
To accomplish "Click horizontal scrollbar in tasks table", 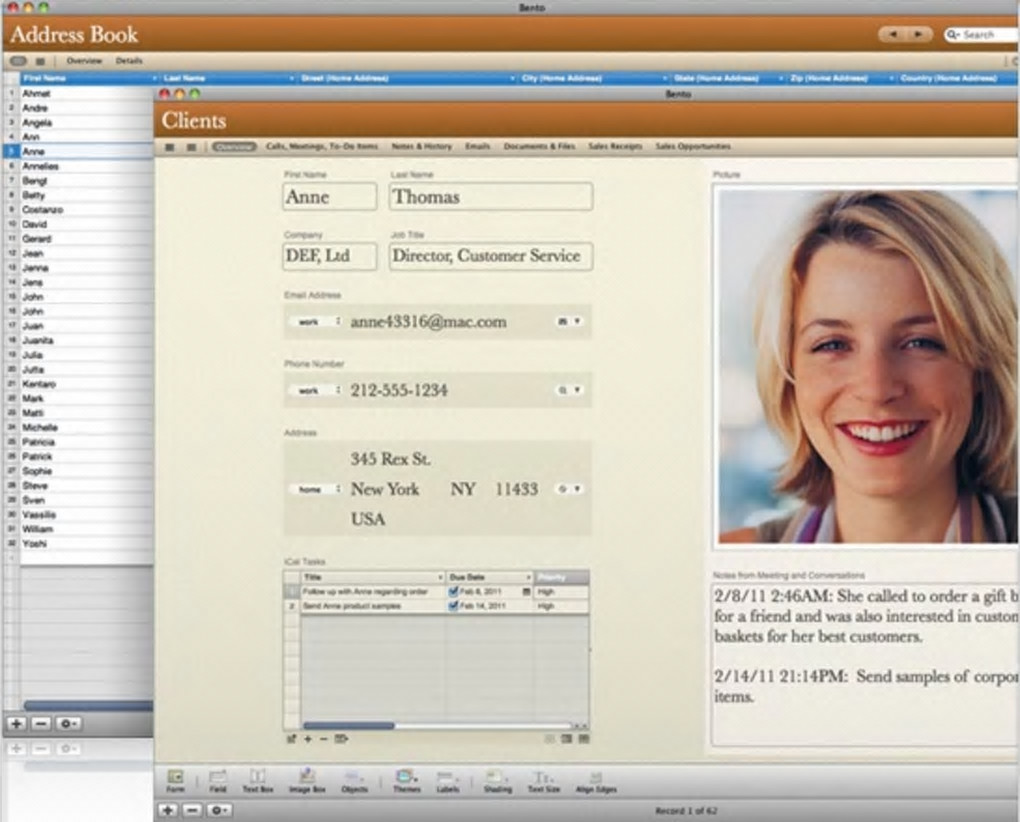I will click(x=349, y=725).
